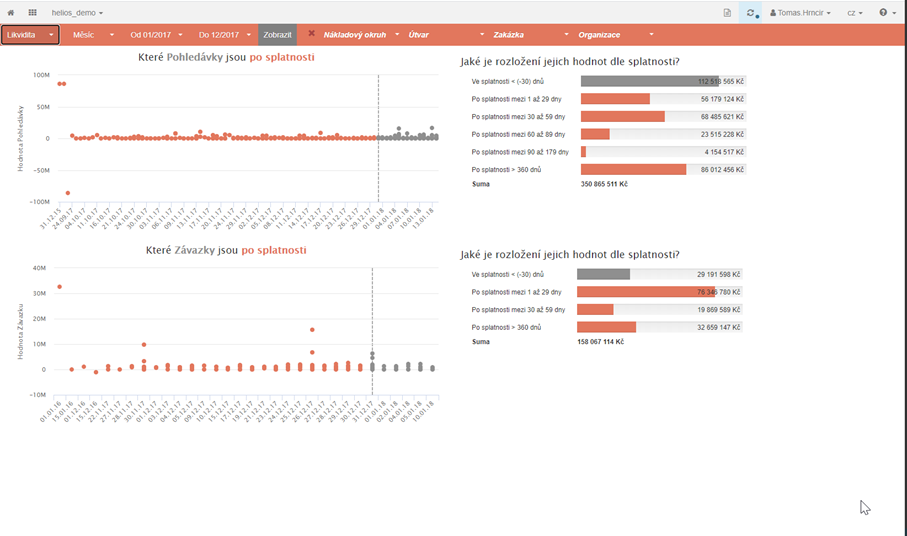This screenshot has width=907, height=536.
Task: Click the refresh sync icon
Action: coord(751,12)
